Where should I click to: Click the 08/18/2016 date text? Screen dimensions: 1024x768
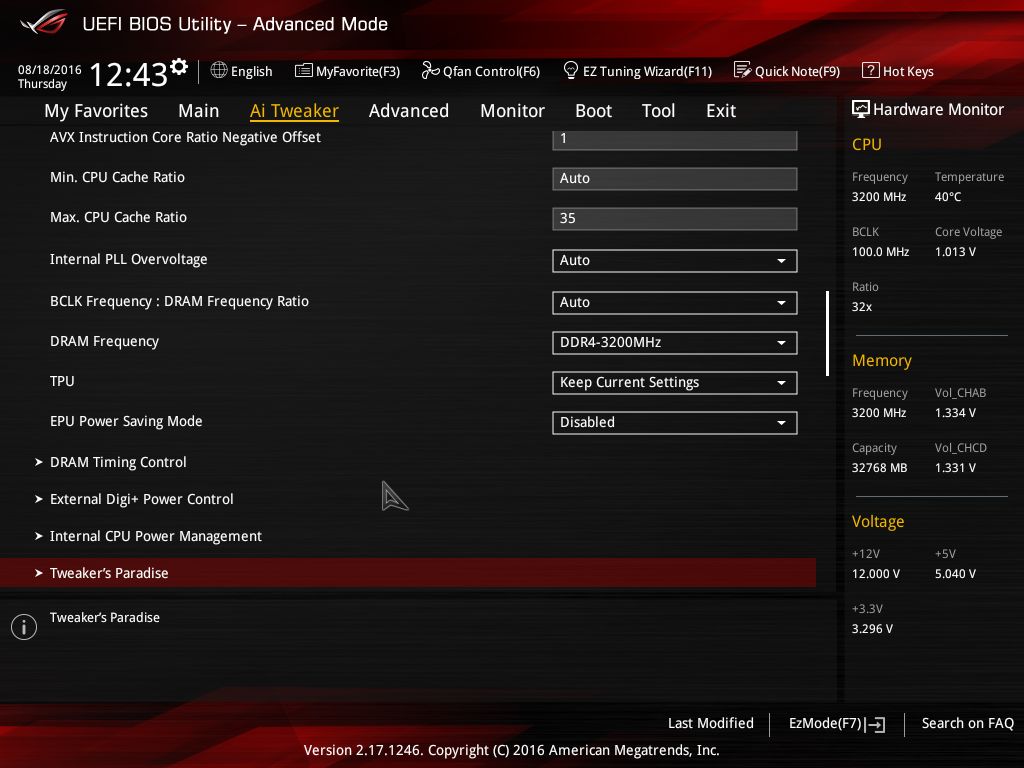click(x=50, y=70)
